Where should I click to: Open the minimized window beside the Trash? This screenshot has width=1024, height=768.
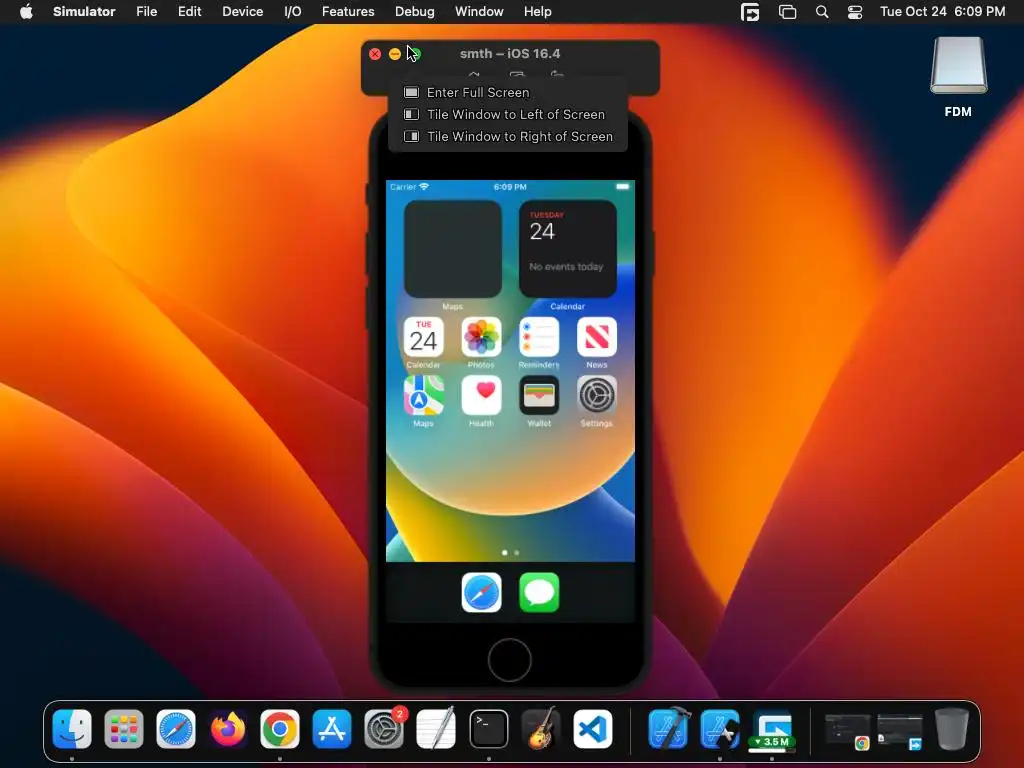[900, 731]
